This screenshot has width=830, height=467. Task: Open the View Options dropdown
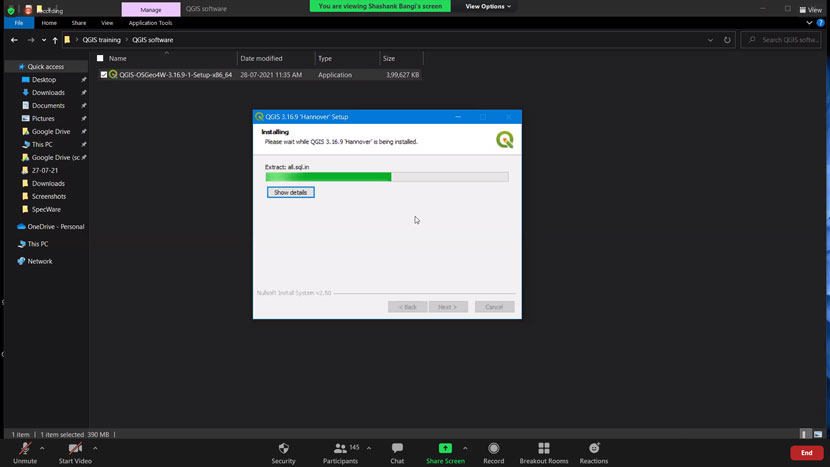pyautogui.click(x=488, y=6)
